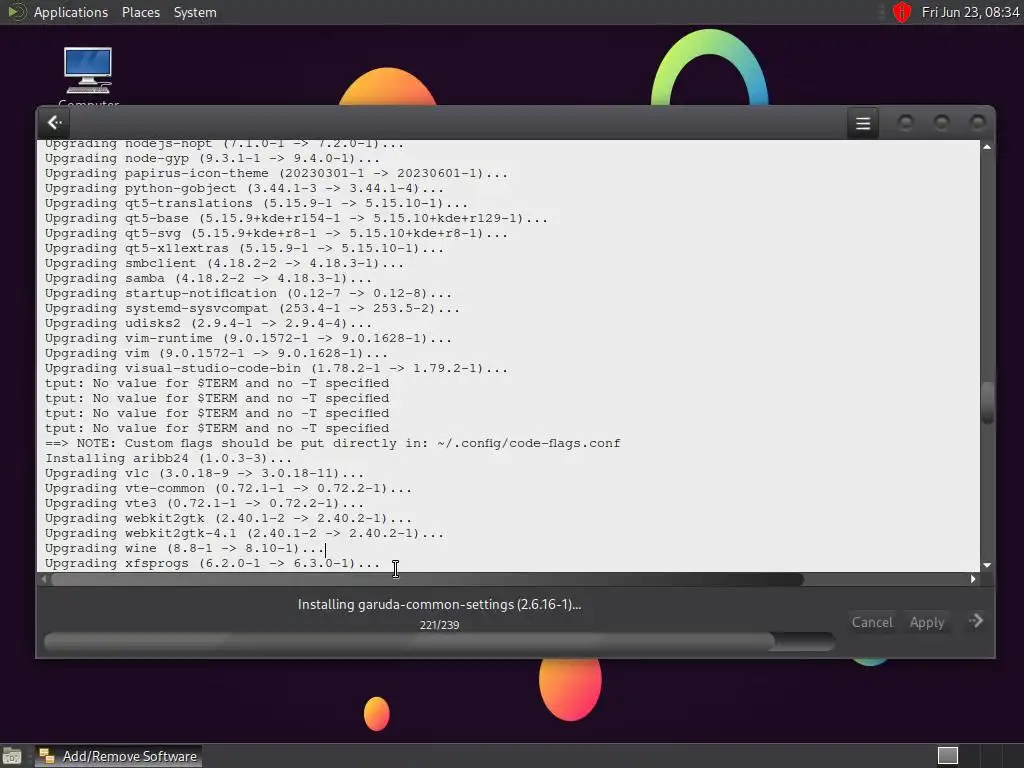The width and height of the screenshot is (1024, 768).
Task: Click the scroll left arrow below the log
Action: [x=44, y=579]
